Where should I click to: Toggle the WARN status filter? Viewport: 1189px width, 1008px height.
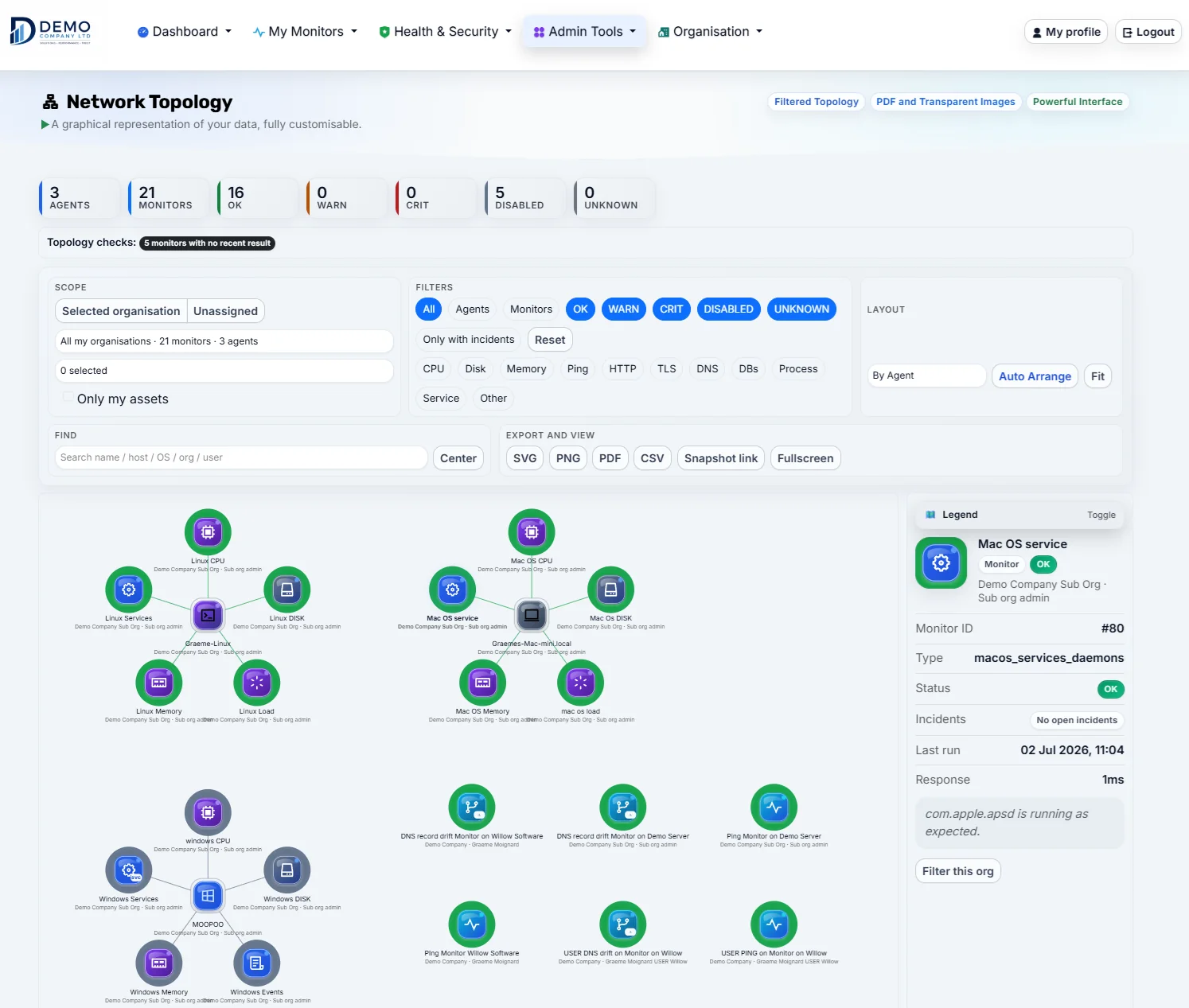pyautogui.click(x=624, y=309)
